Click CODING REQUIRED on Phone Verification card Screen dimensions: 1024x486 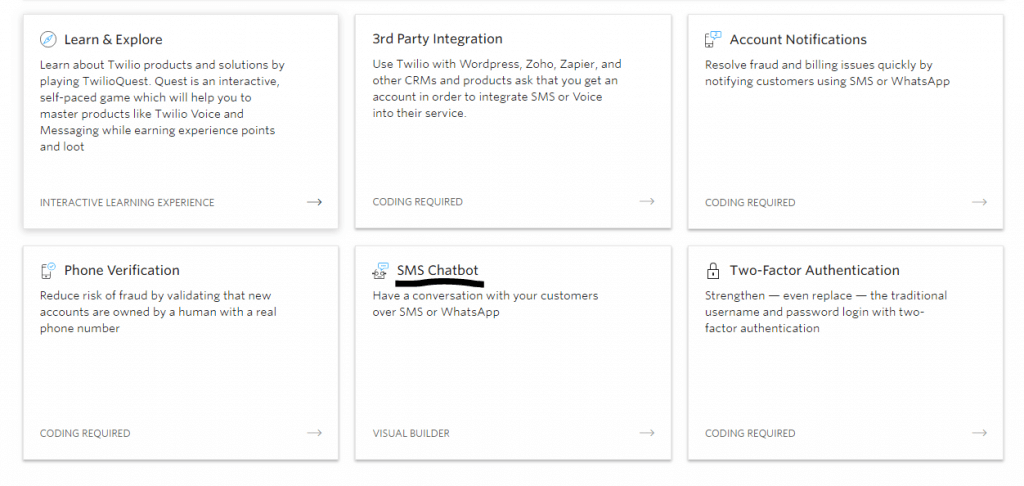pyautogui.click(x=85, y=433)
